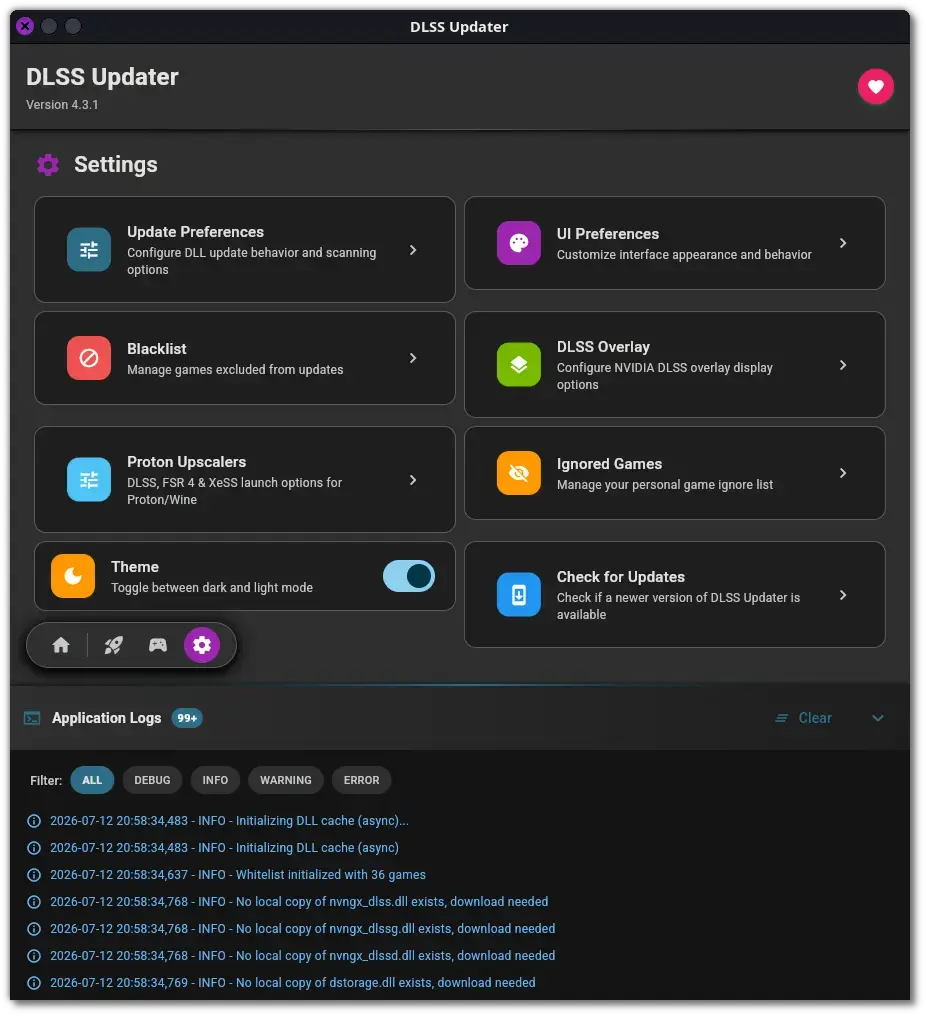Open the home navigation icon
The width and height of the screenshot is (926, 1016).
tap(61, 645)
